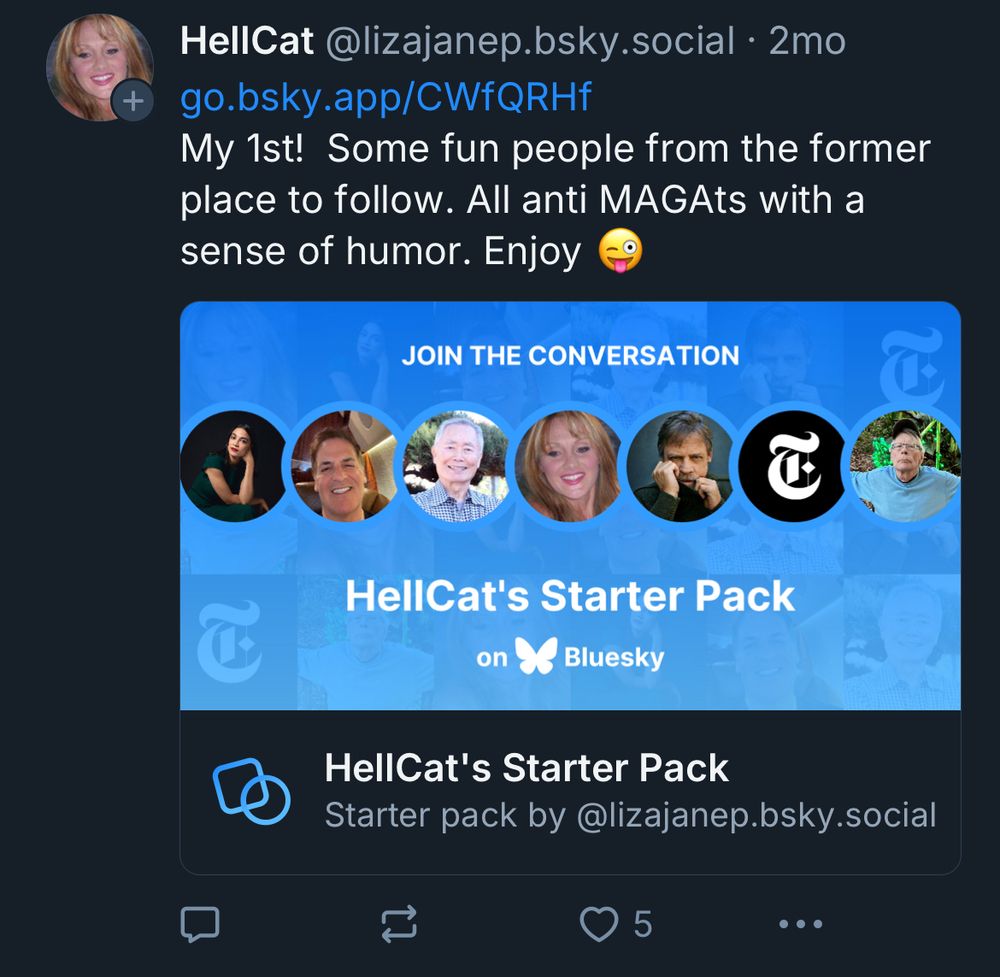Open HellCat's profile picture beside the post
Image resolution: width=1000 pixels, height=977 pixels.
(95, 65)
